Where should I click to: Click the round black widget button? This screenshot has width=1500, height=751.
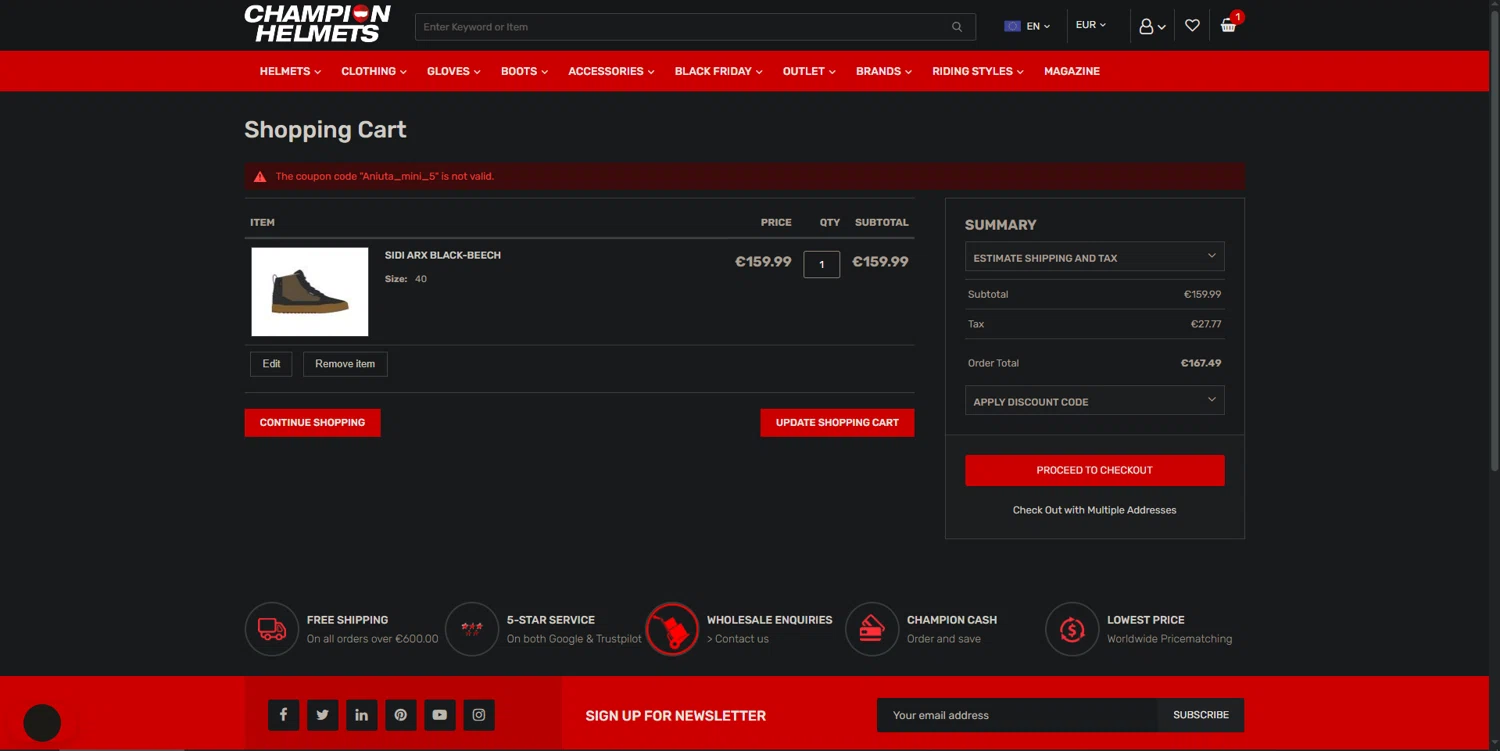[x=42, y=723]
